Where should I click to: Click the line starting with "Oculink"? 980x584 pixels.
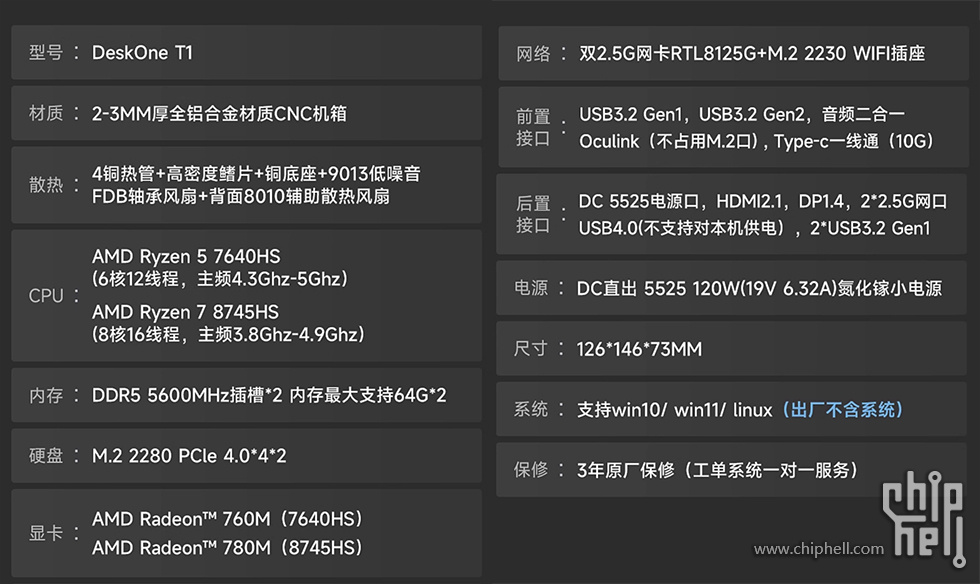pyautogui.click(x=756, y=141)
